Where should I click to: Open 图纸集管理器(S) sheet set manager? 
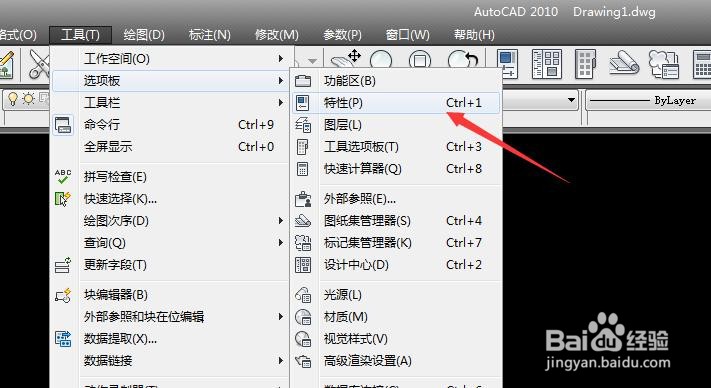click(395, 221)
